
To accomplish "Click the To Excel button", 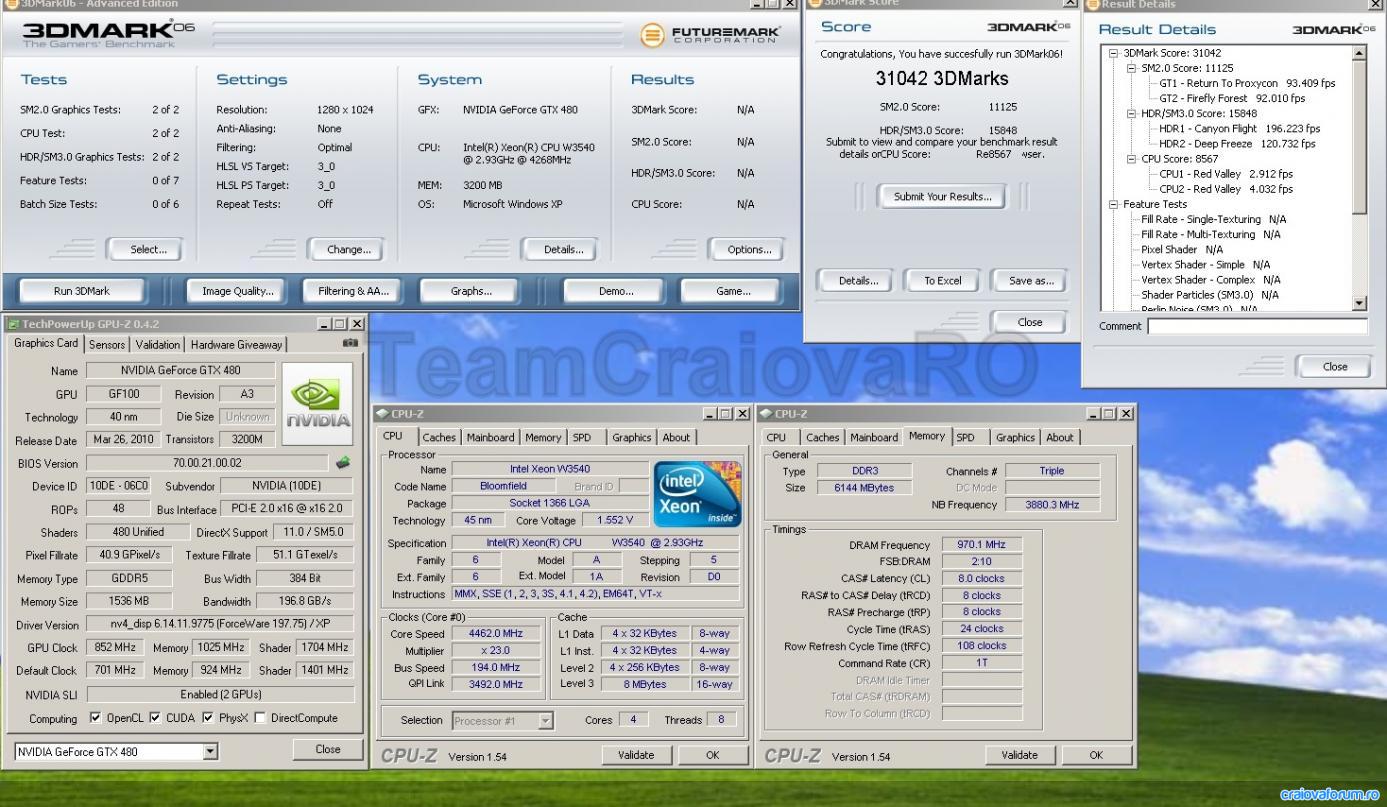I will (x=942, y=281).
